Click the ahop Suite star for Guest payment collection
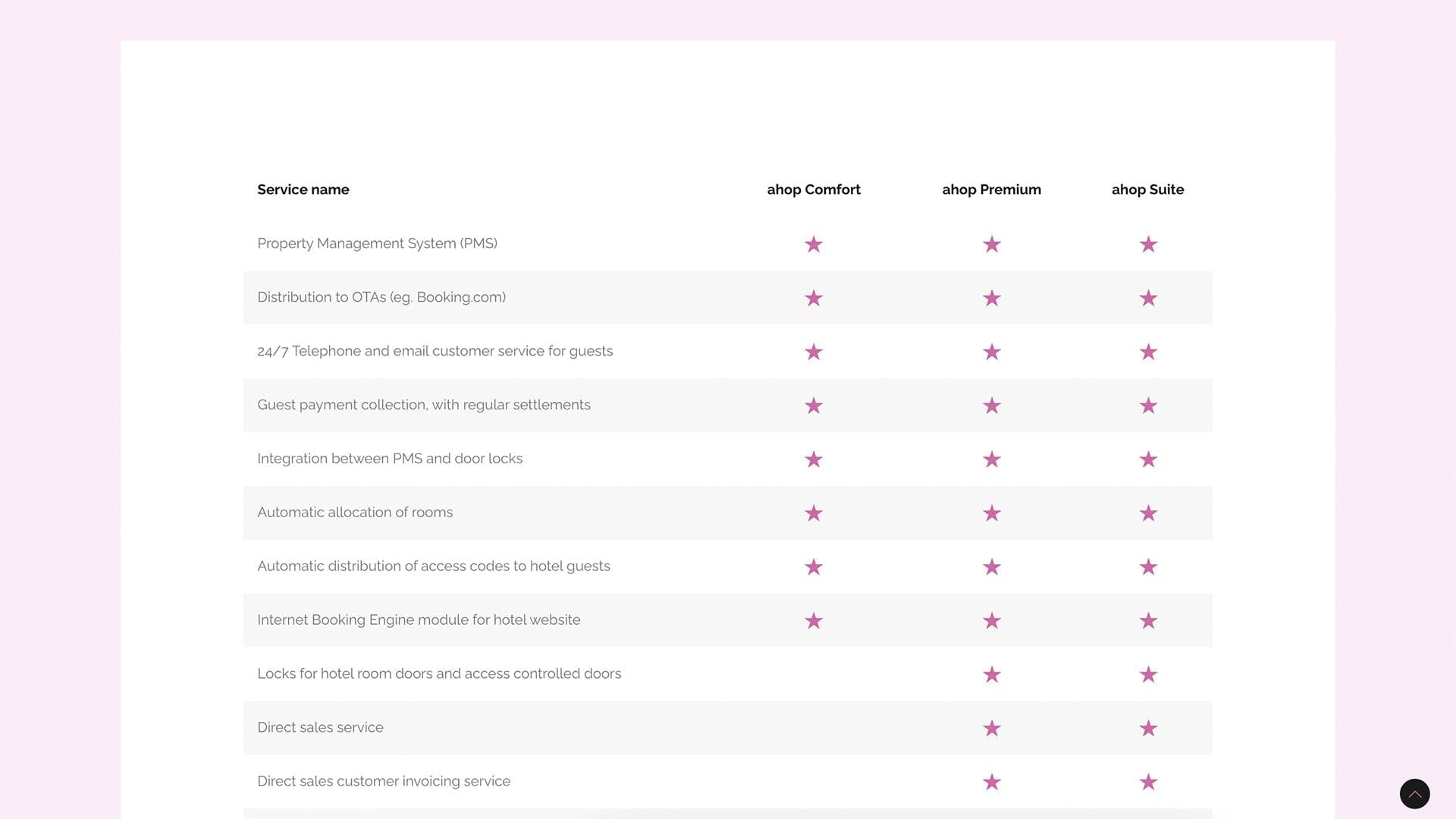The height and width of the screenshot is (819, 1456). tap(1148, 406)
